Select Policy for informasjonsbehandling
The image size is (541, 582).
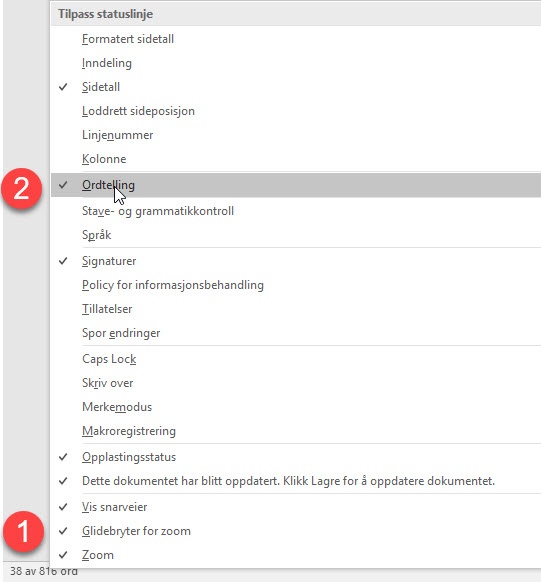(x=296, y=285)
